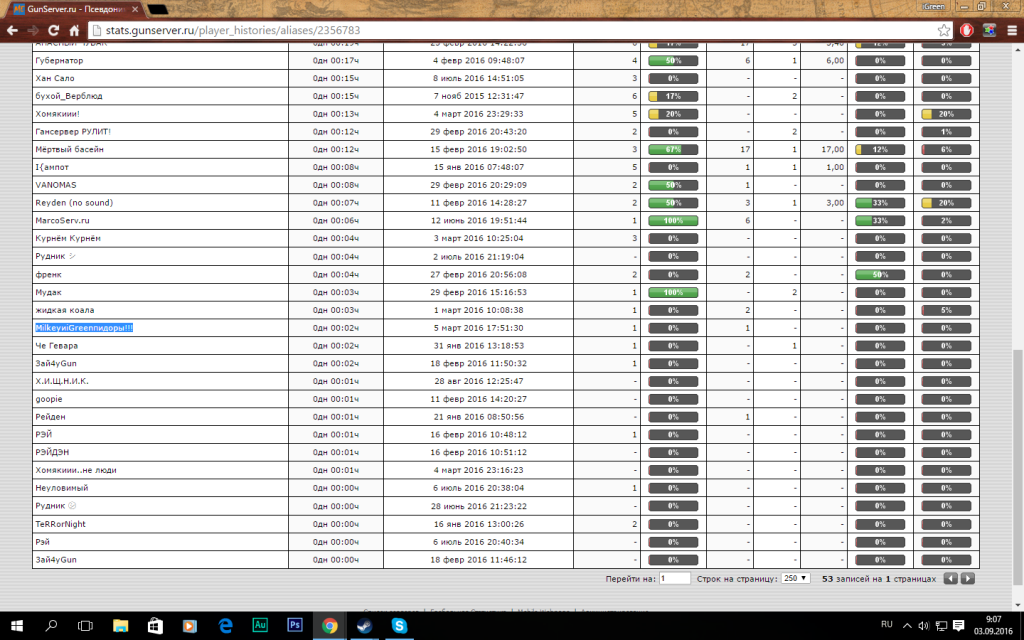Go to the browser home page
This screenshot has height=640, width=1024.
point(74,30)
